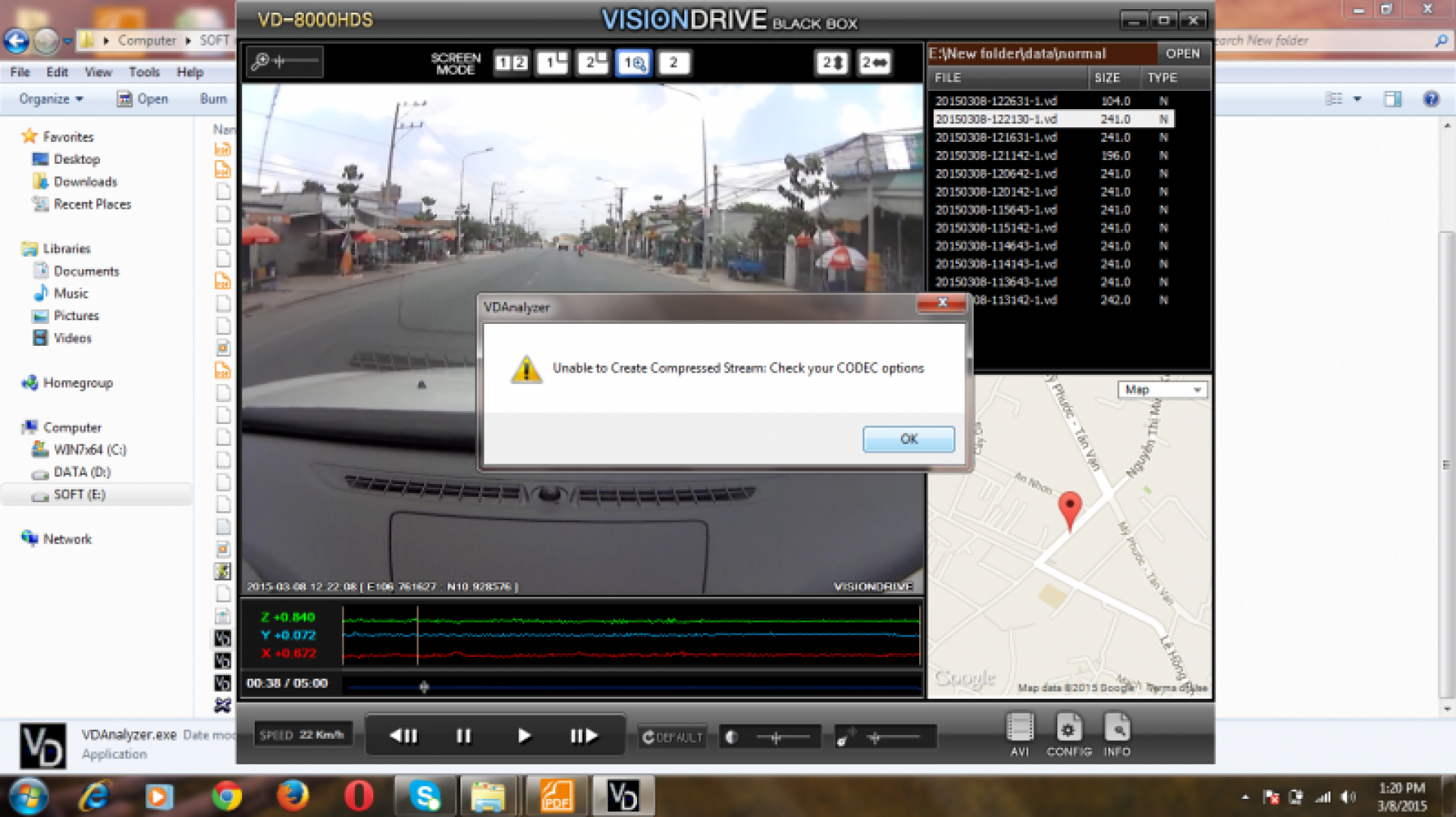Click Open in Explorer toolbar
This screenshot has height=817, width=1456.
(x=143, y=99)
